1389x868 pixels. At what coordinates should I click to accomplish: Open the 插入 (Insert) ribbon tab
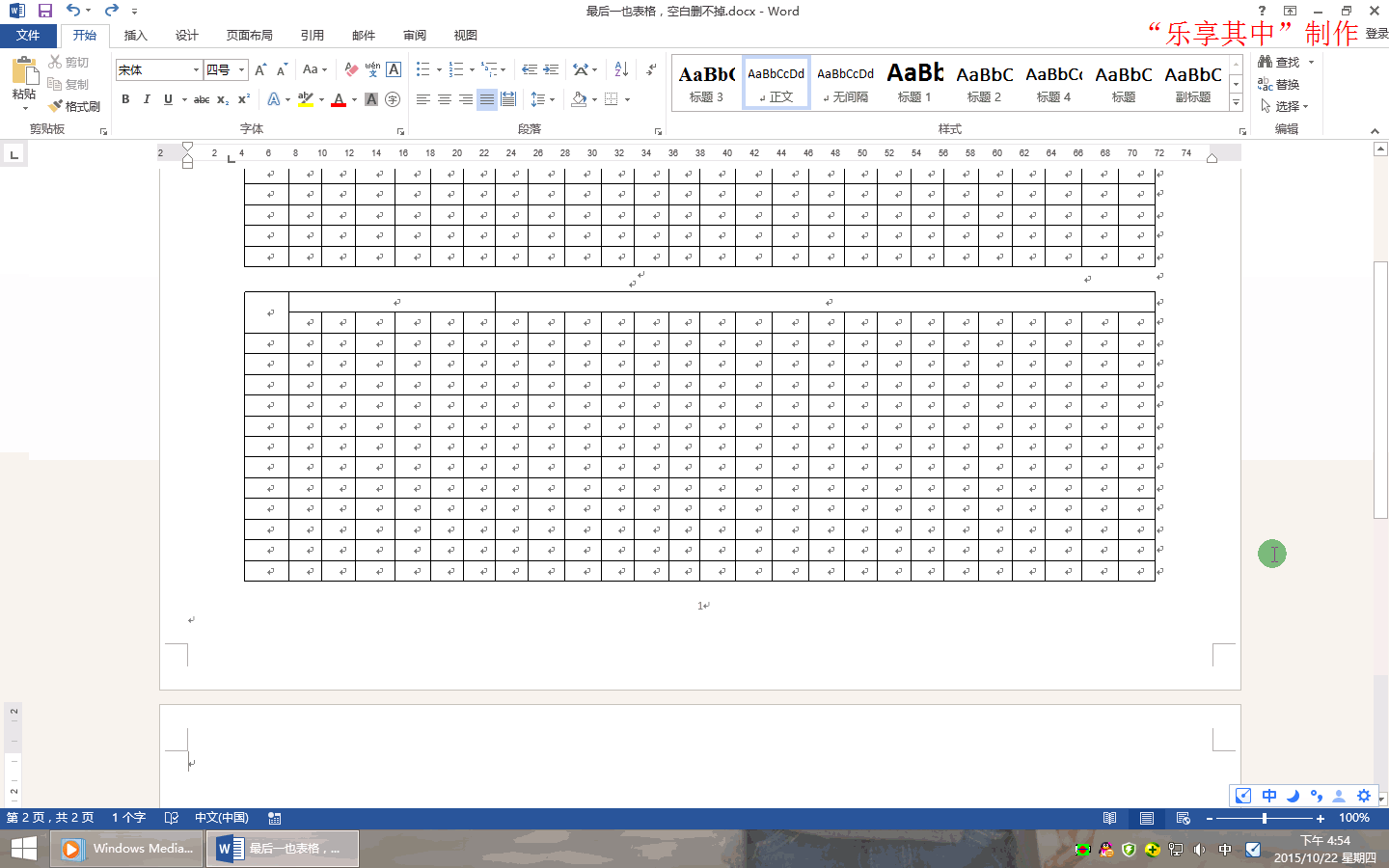(x=136, y=36)
